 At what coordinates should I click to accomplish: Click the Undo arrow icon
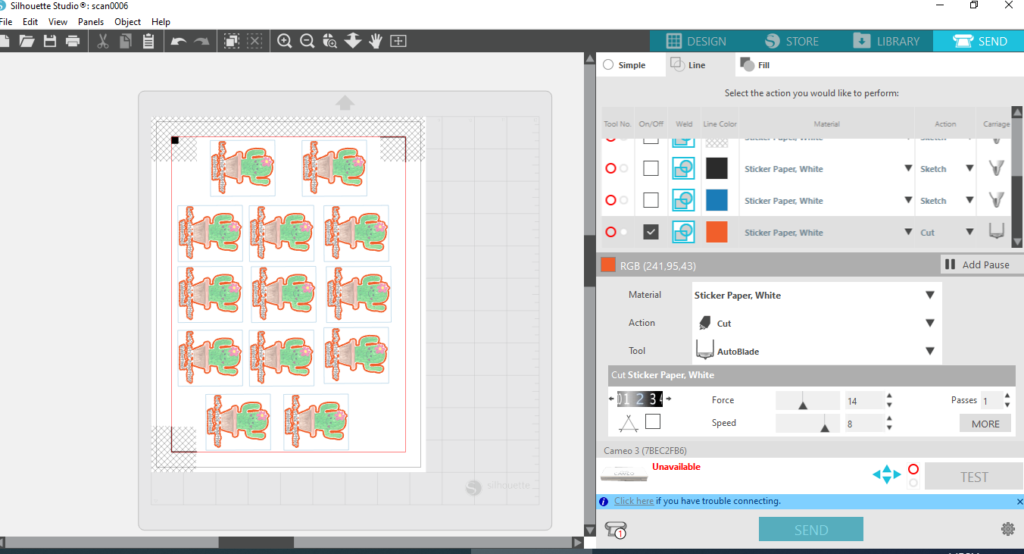(178, 41)
